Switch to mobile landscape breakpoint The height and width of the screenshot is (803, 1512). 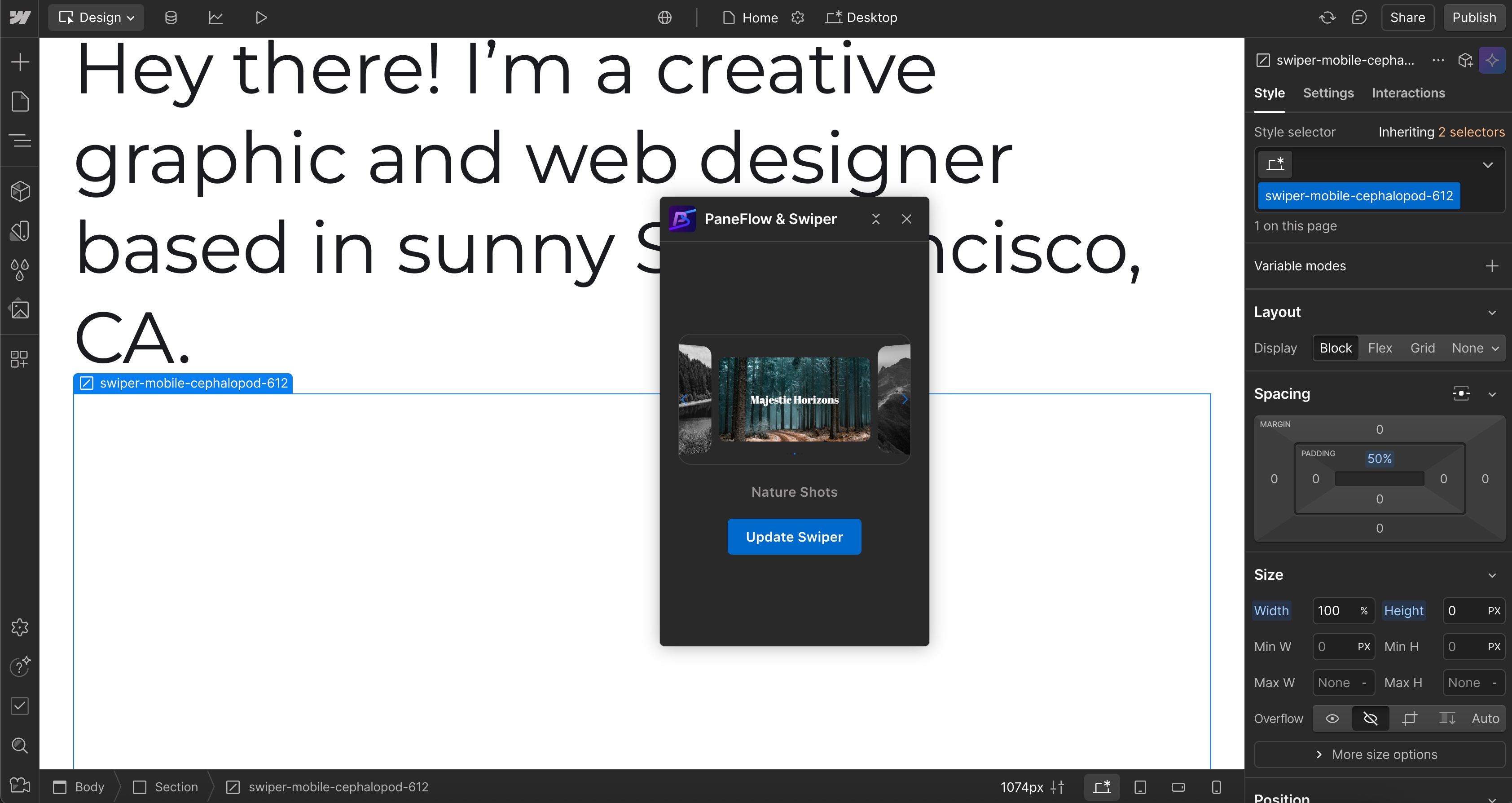click(x=1178, y=786)
